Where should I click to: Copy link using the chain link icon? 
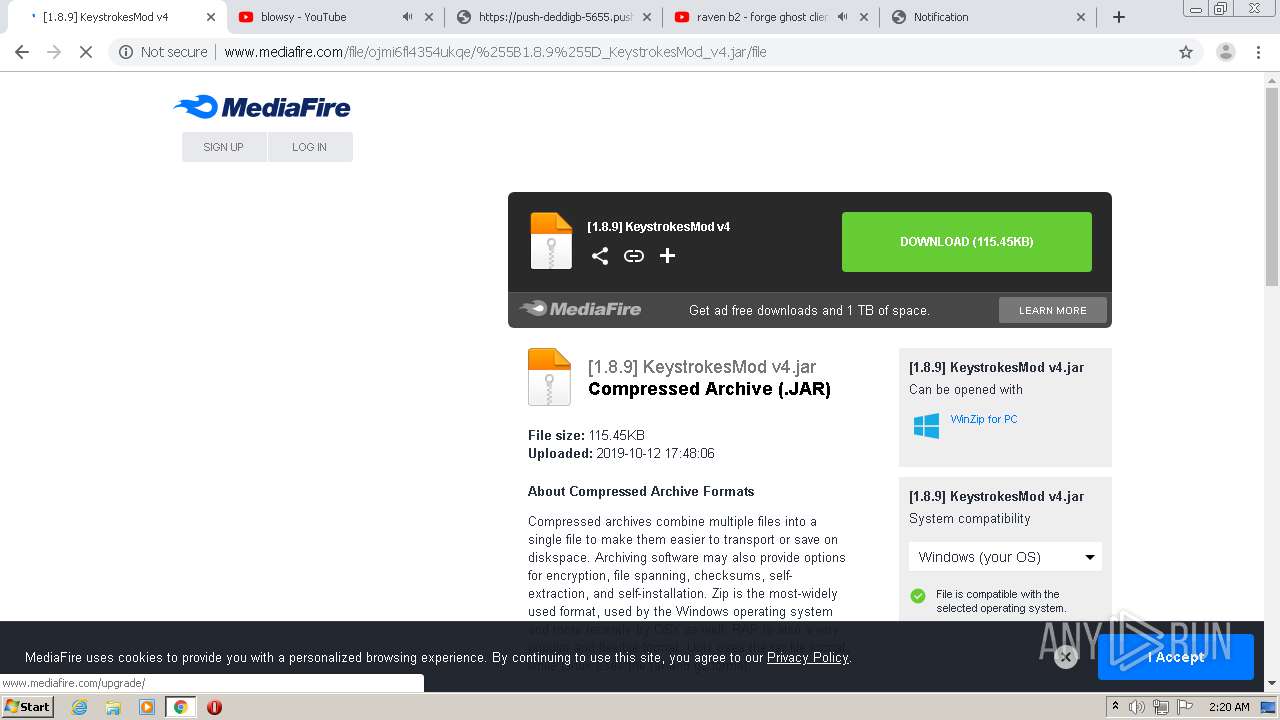(x=634, y=256)
